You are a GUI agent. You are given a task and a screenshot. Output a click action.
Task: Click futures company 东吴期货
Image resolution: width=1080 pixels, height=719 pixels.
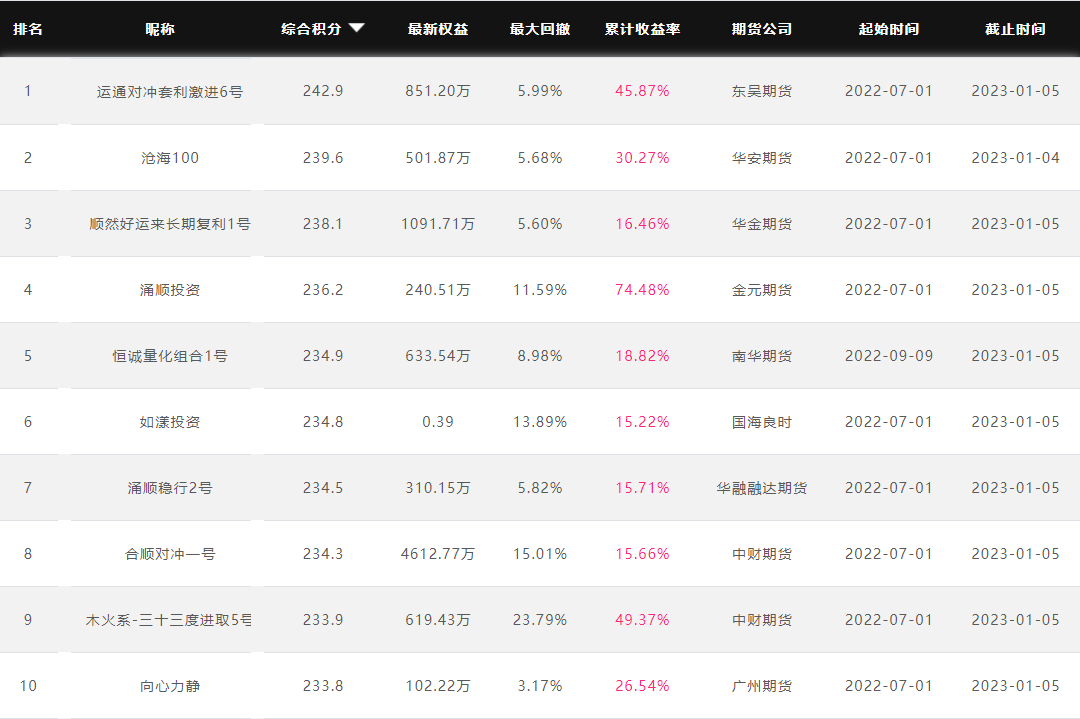coord(762,91)
